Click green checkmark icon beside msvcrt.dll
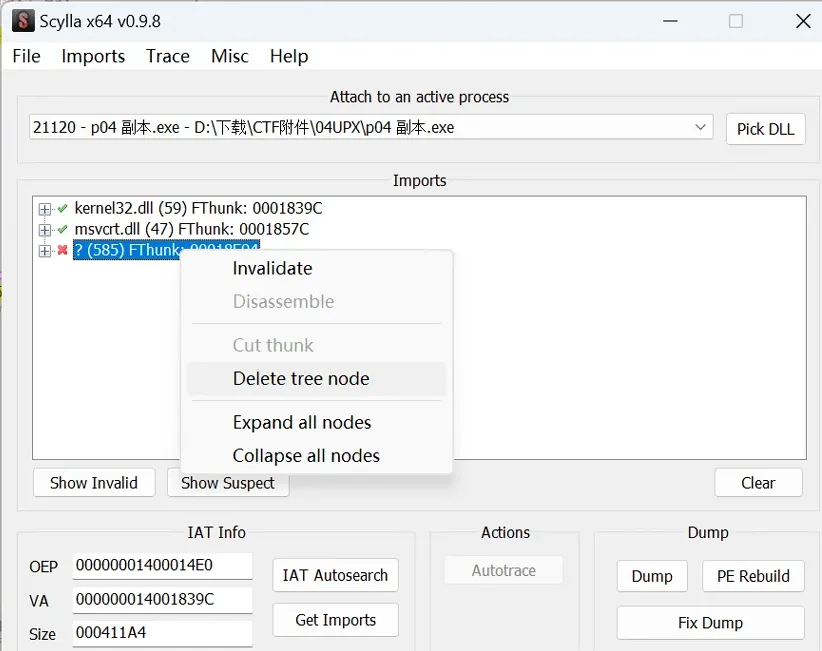Viewport: 822px width, 651px height. pos(63,230)
